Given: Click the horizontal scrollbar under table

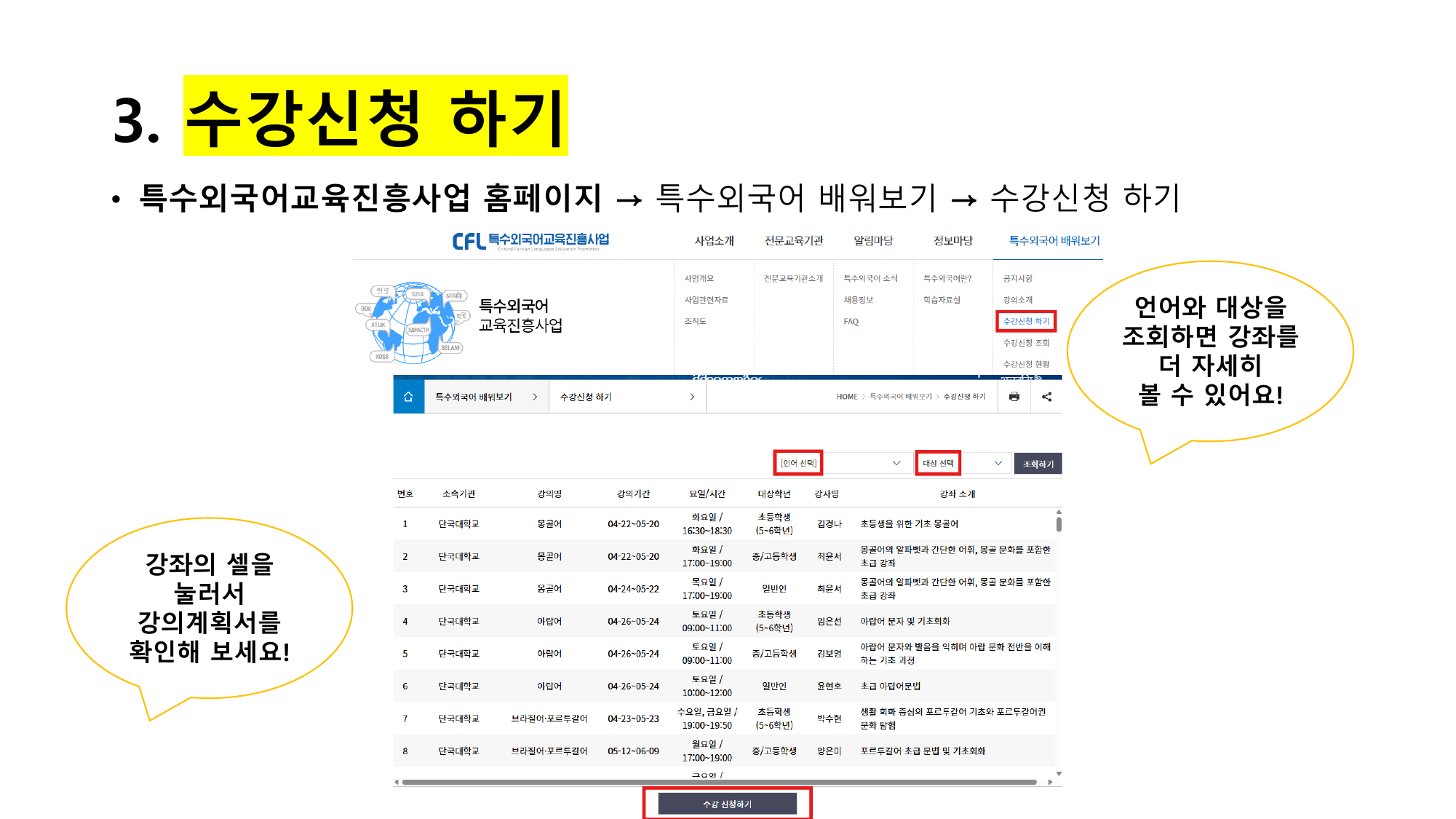Looking at the screenshot, I should tap(719, 782).
